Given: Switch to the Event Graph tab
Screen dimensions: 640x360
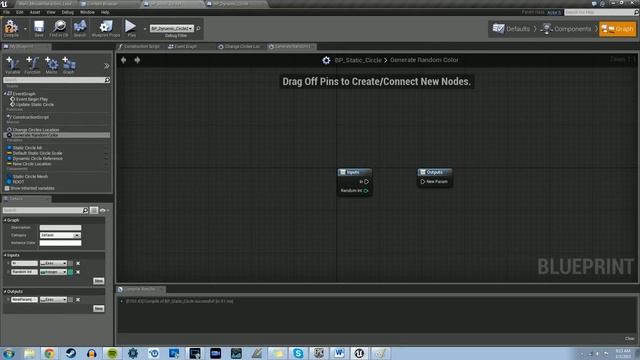Looking at the screenshot, I should pos(183,47).
